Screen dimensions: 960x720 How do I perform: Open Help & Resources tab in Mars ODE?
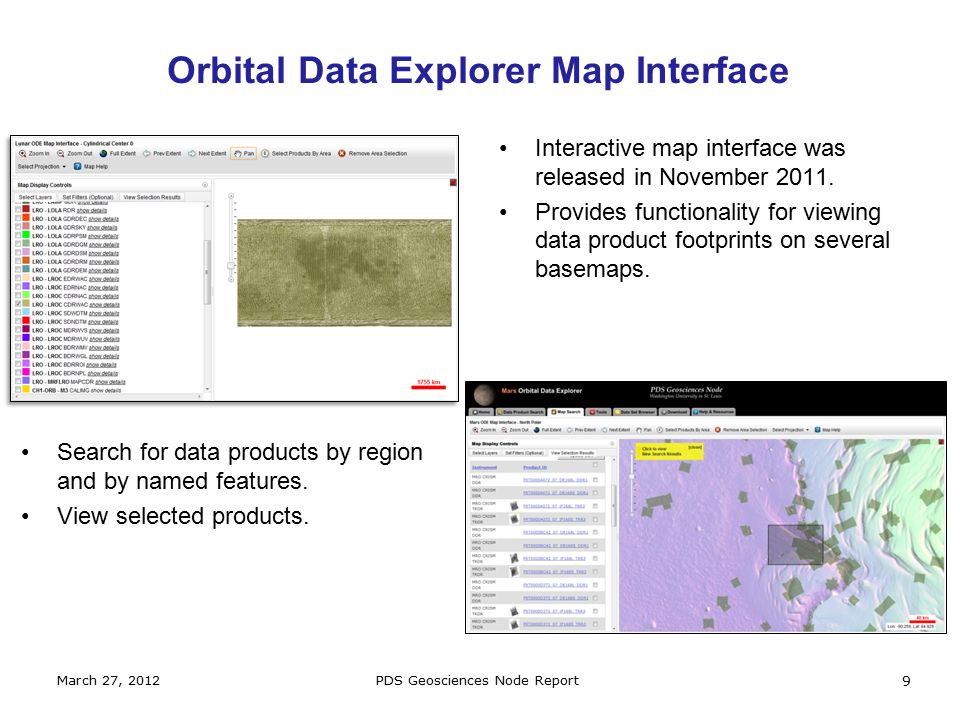(x=714, y=412)
